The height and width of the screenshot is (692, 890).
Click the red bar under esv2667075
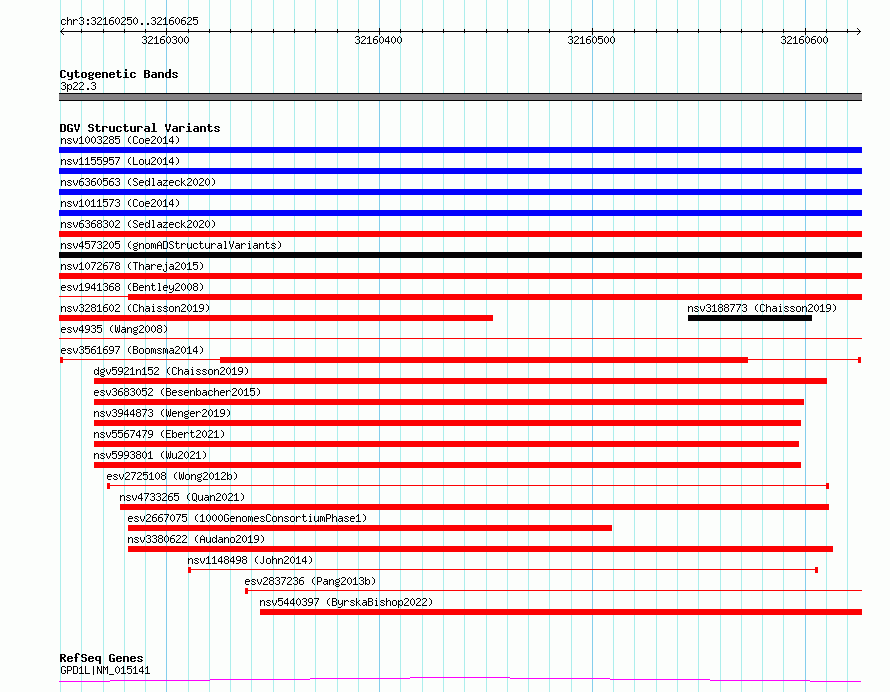pos(370,528)
